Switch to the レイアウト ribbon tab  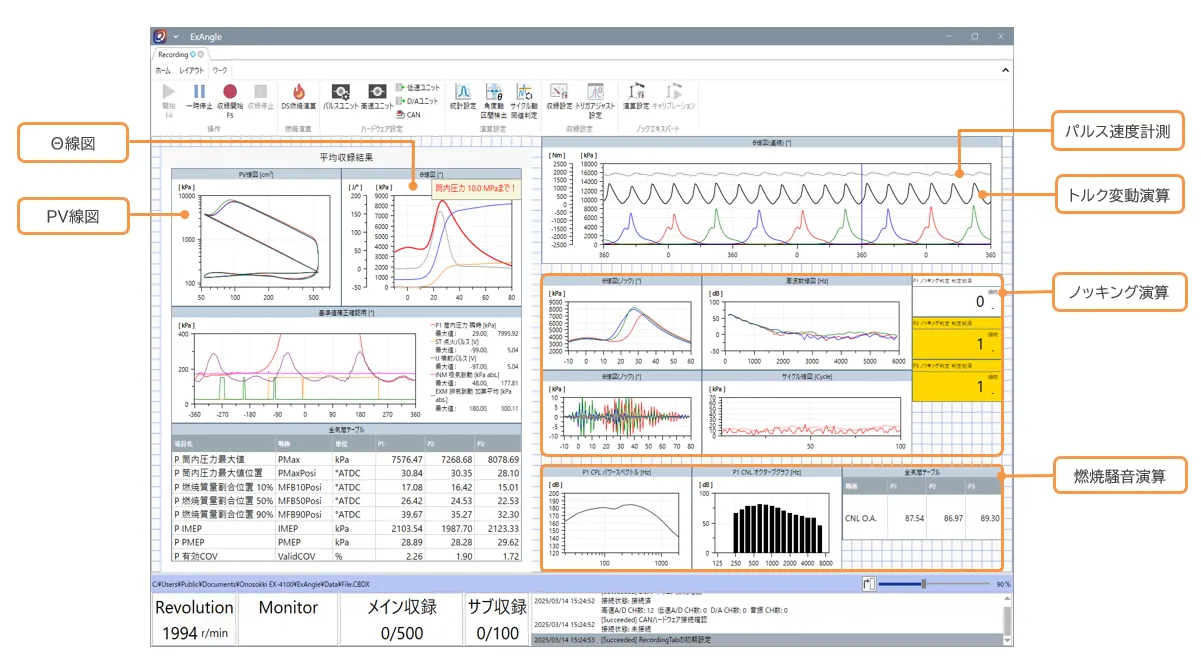[191, 71]
